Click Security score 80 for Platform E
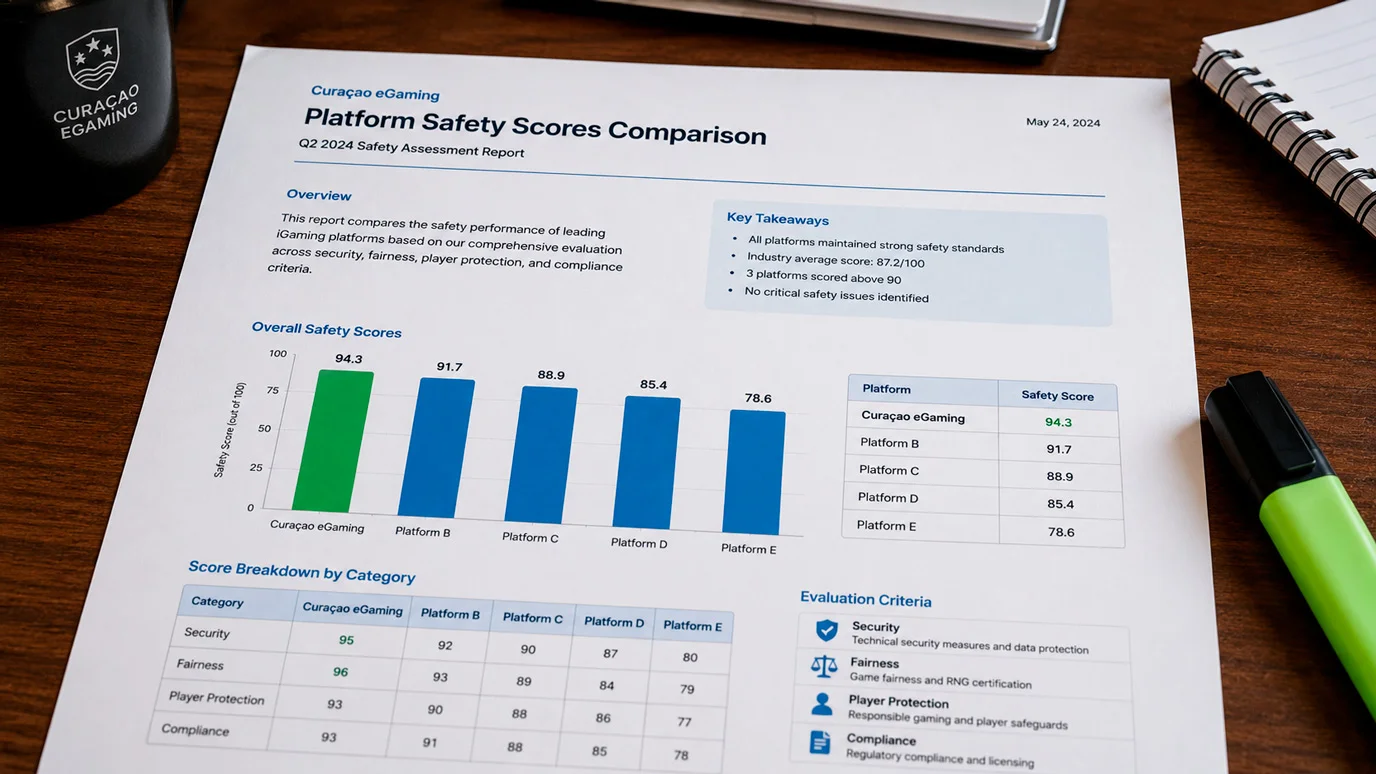 690,657
